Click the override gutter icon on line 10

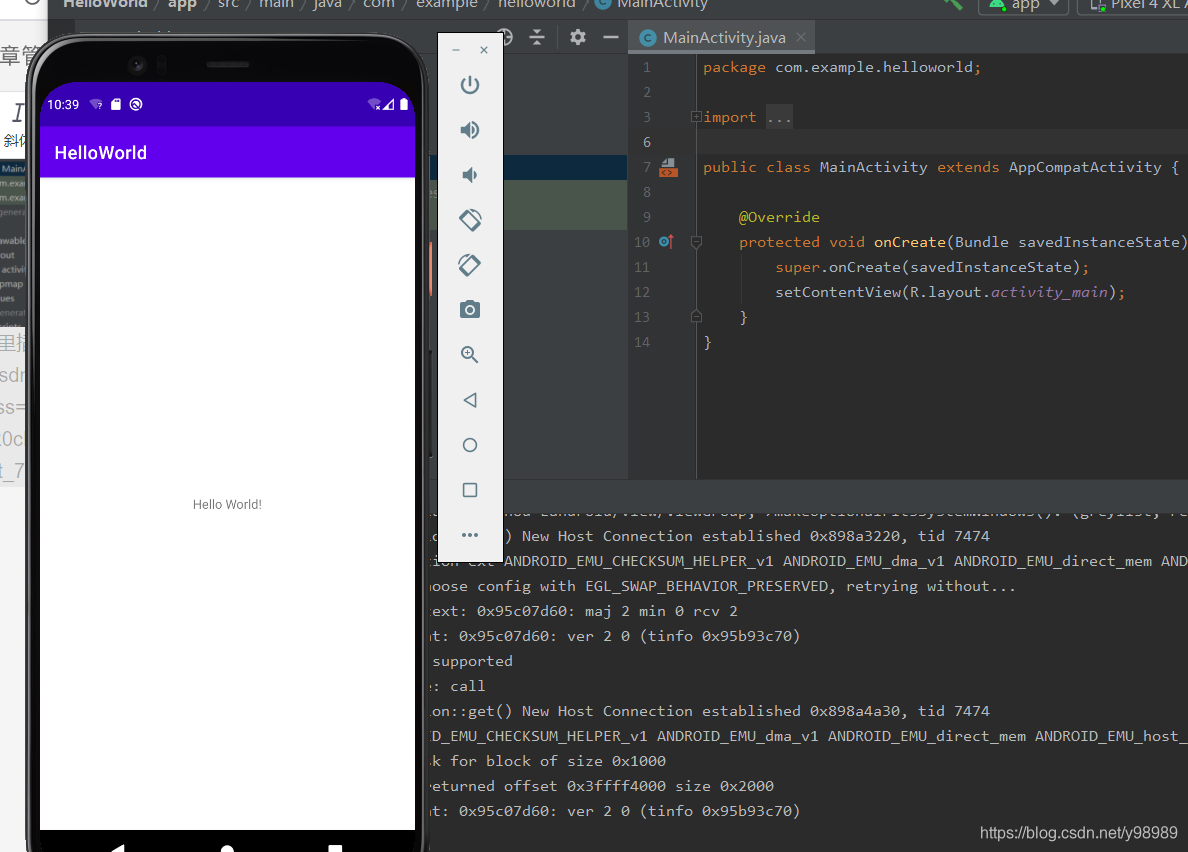[666, 242]
